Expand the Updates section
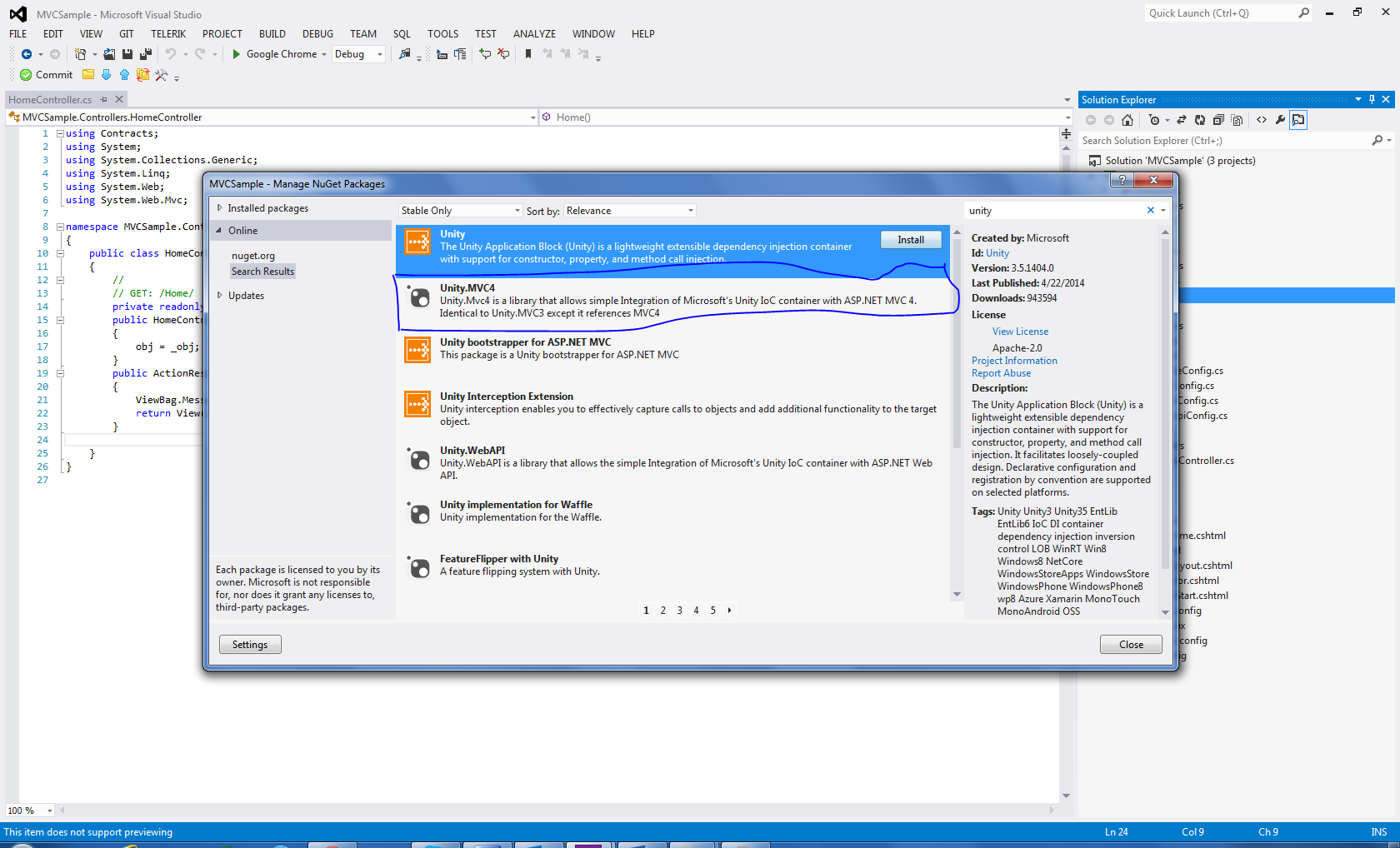This screenshot has width=1400, height=848. click(x=220, y=295)
